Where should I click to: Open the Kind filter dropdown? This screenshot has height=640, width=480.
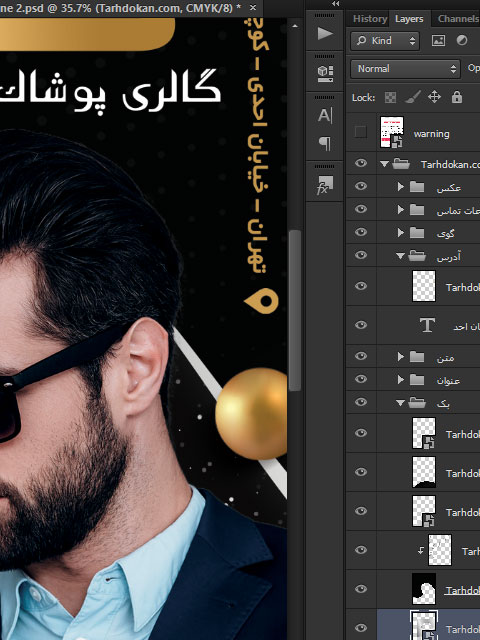pyautogui.click(x=384, y=41)
